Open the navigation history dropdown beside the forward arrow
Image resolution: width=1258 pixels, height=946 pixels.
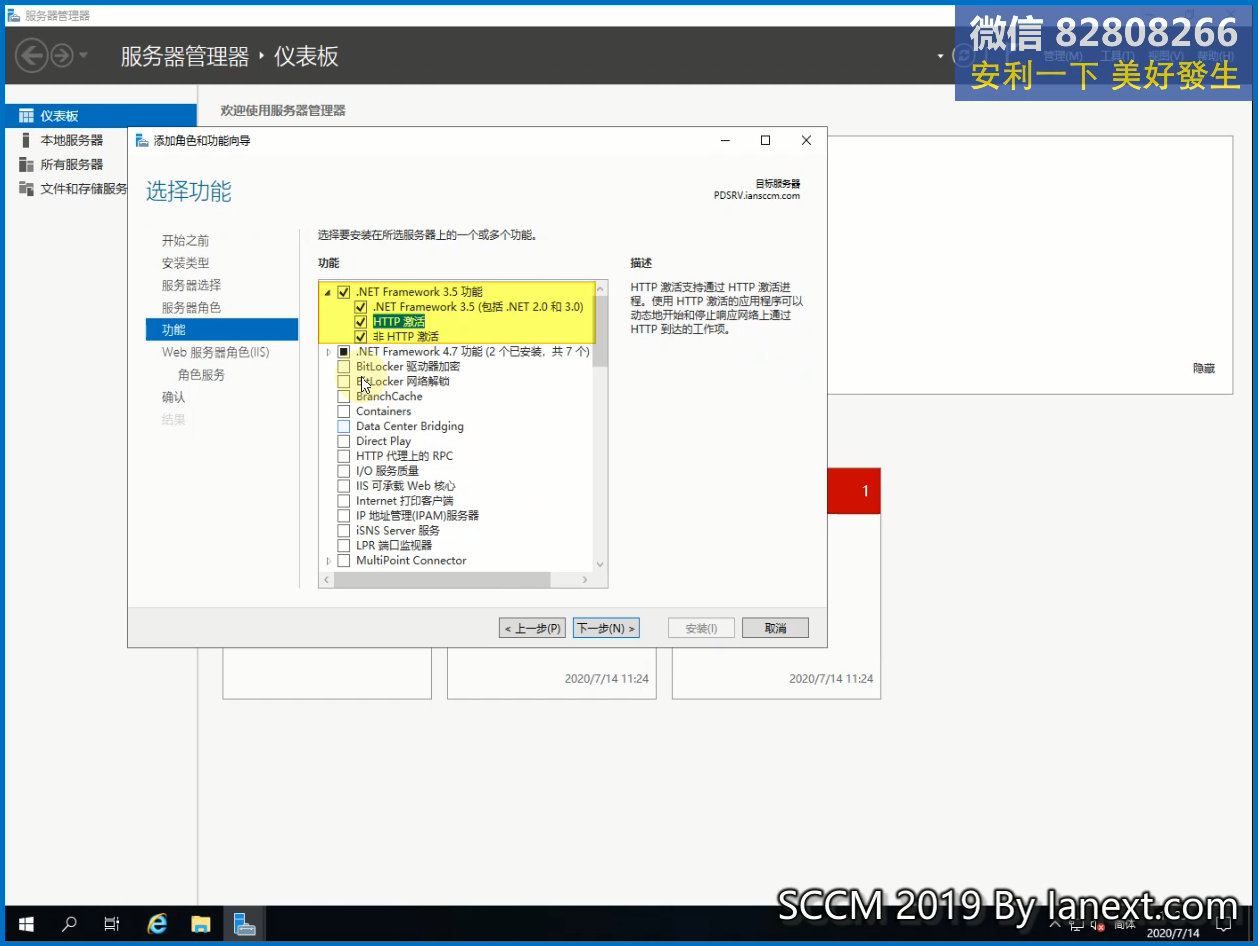coord(83,55)
